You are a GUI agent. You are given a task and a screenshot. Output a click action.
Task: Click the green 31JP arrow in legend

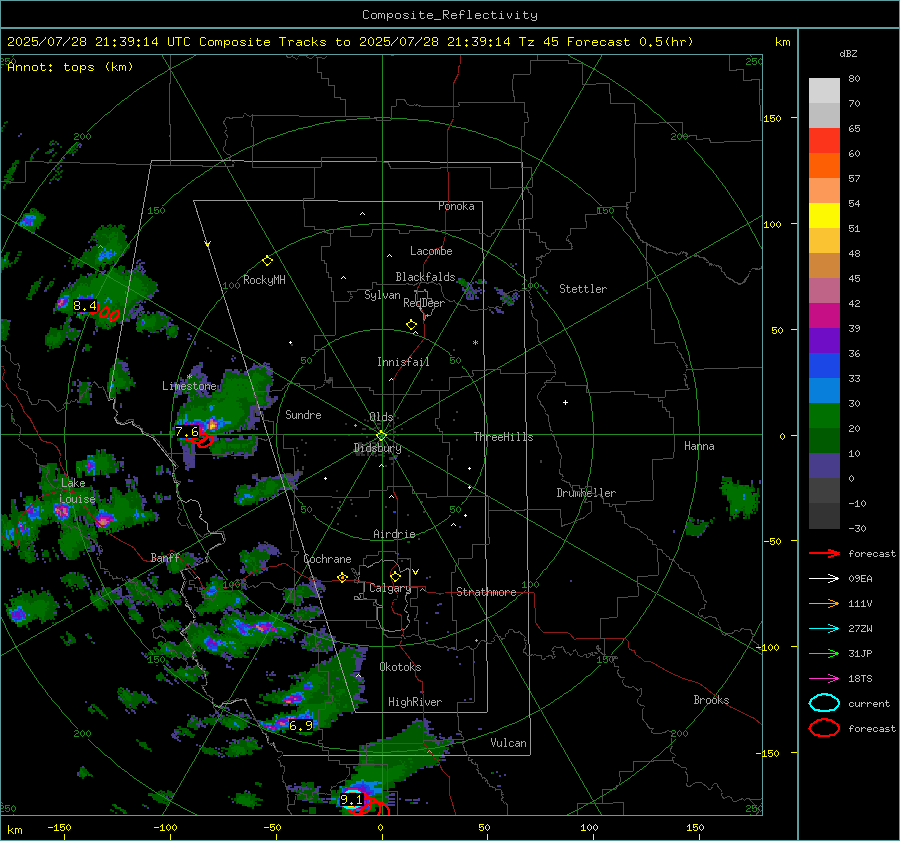pos(824,653)
